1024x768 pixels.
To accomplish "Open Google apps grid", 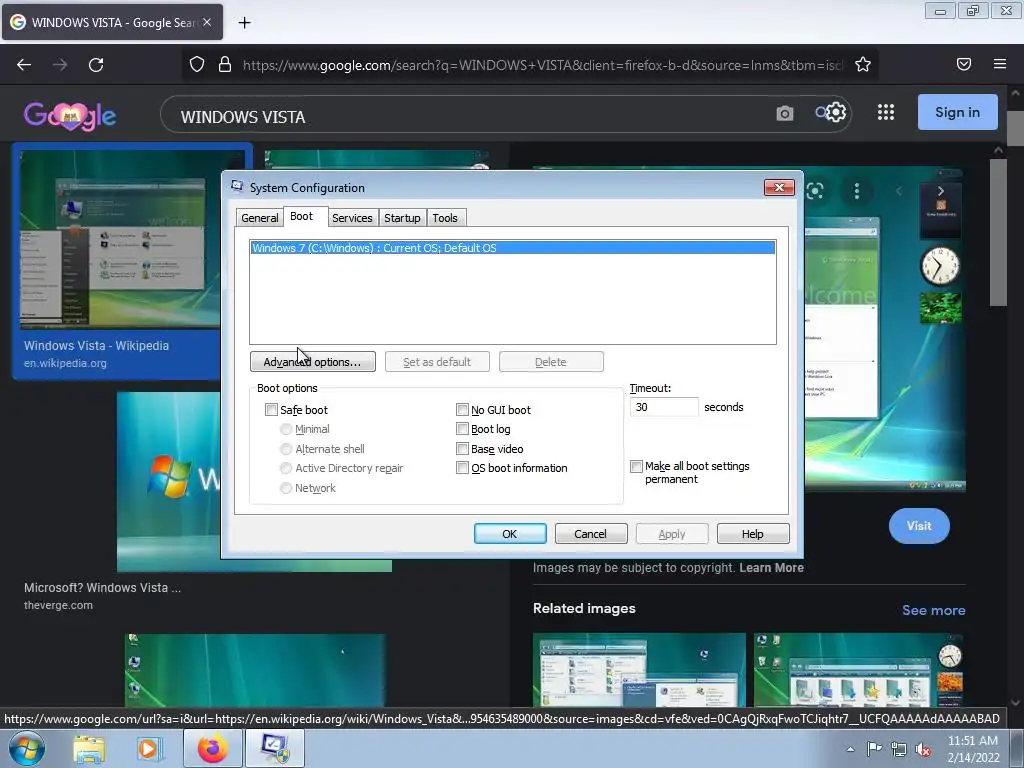I will (x=886, y=112).
